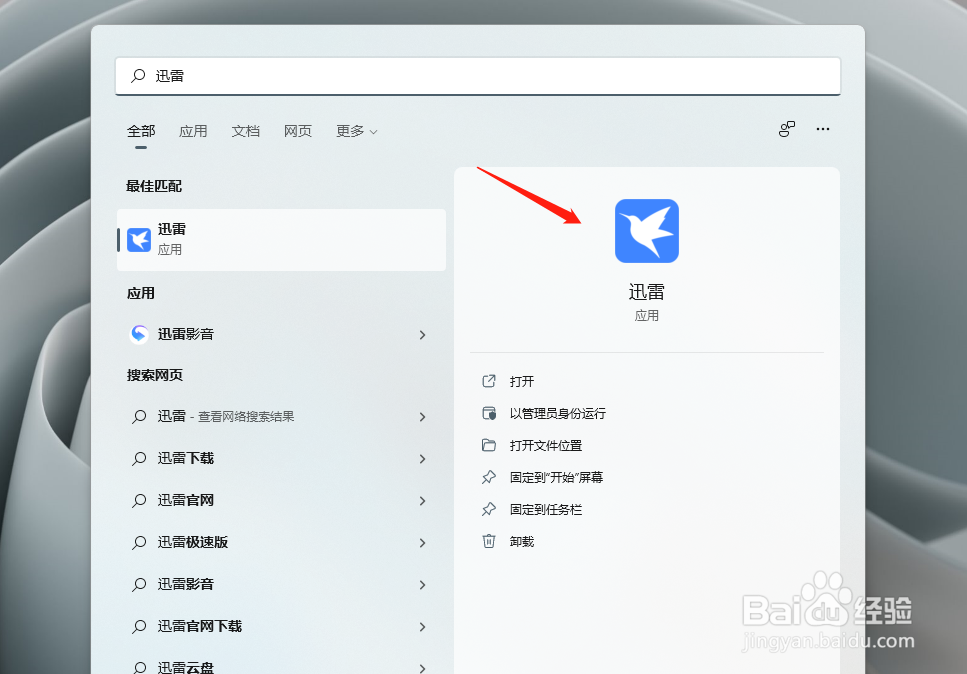Expand chevron for 查看网络搜索结果 row
Image resolution: width=967 pixels, height=674 pixels.
pos(422,417)
